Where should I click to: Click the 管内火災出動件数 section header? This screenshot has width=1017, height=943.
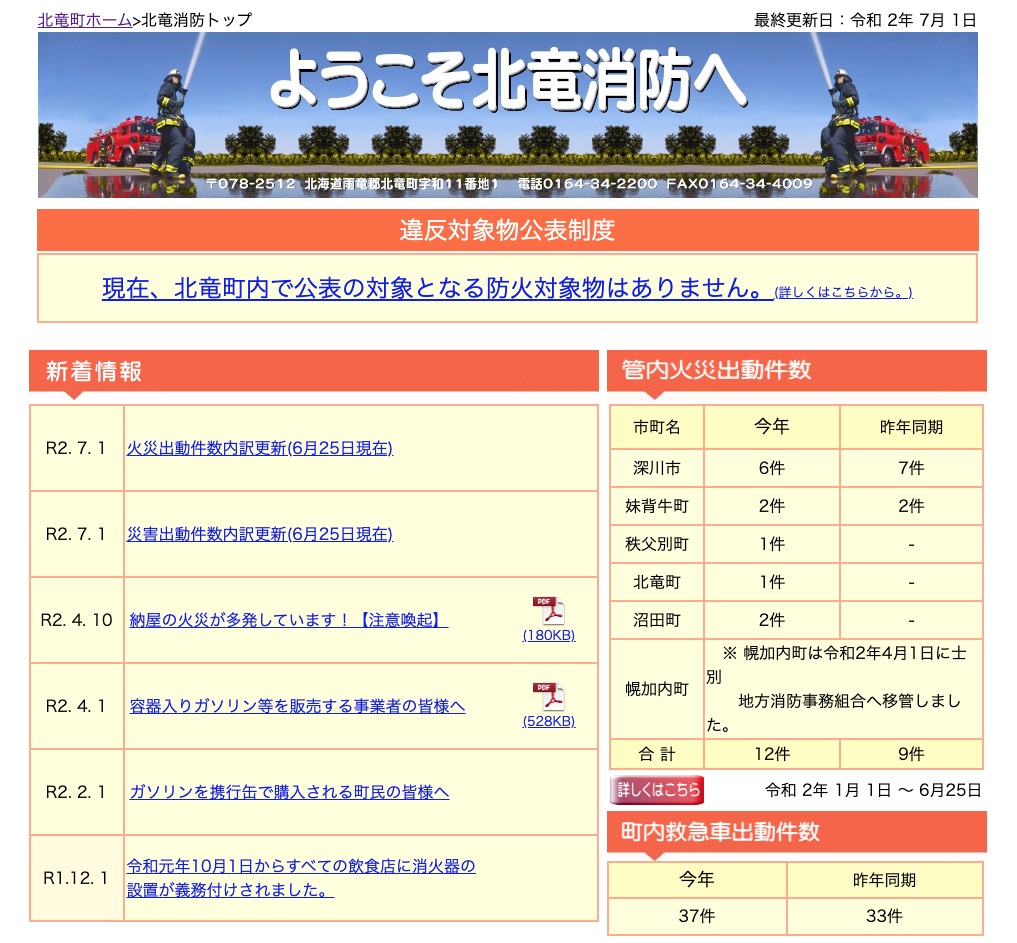[x=716, y=371]
